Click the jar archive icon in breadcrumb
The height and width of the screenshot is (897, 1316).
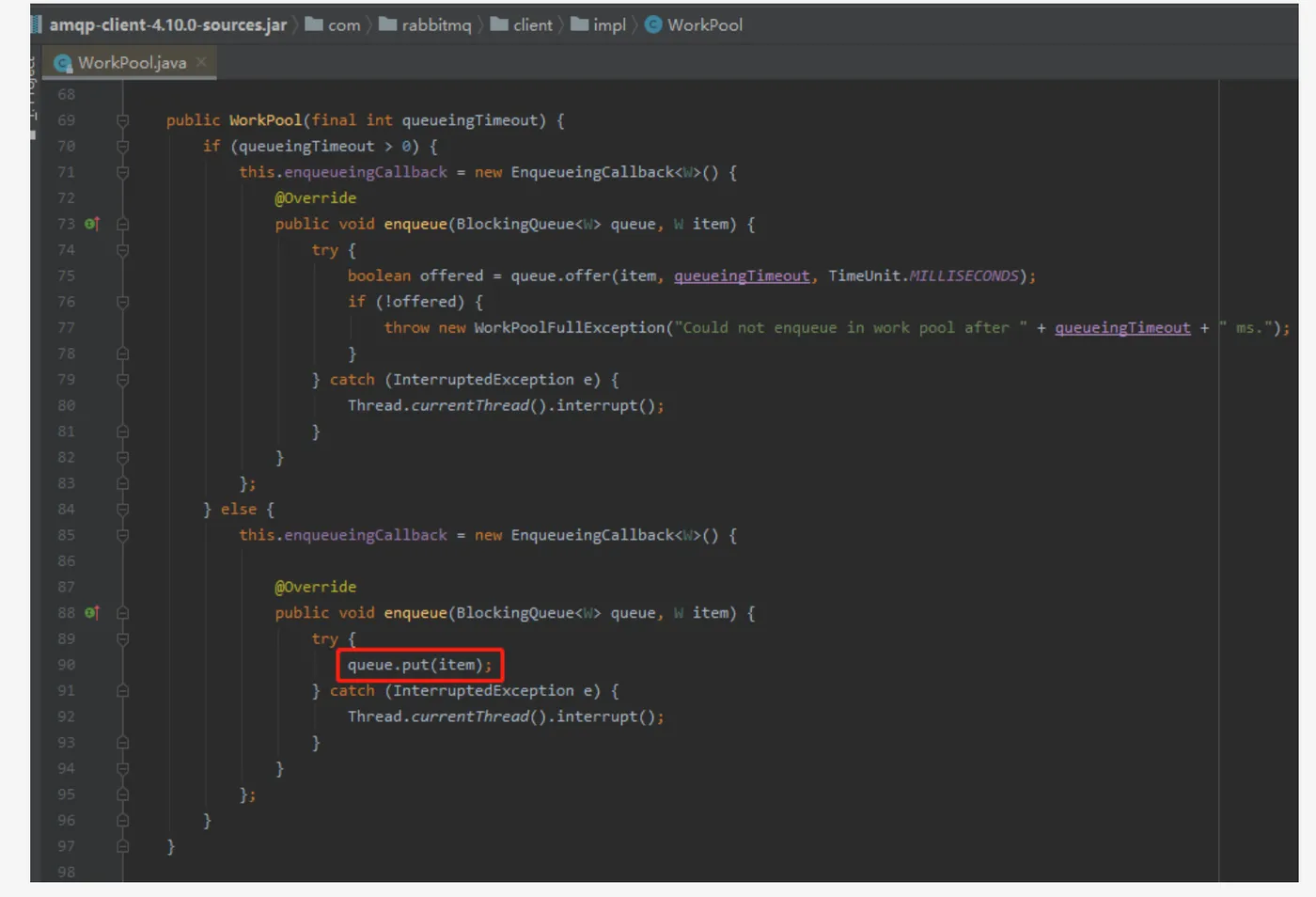point(38,25)
